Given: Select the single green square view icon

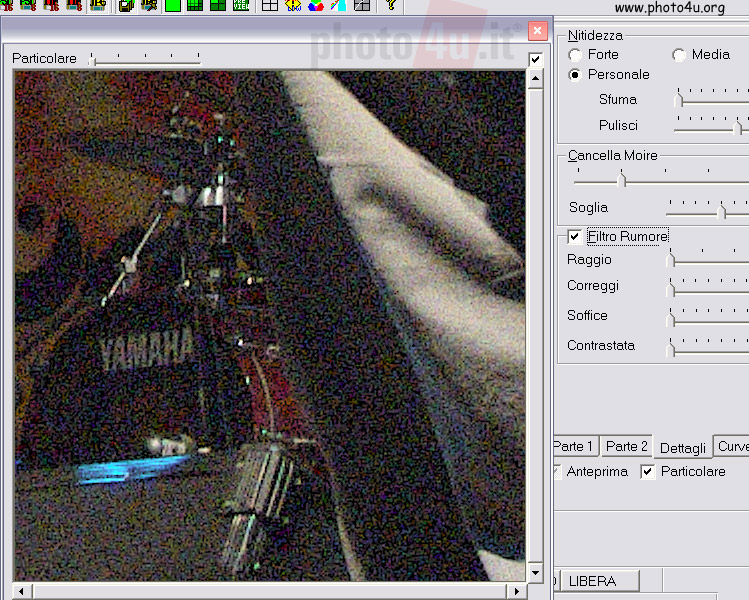Looking at the screenshot, I should 172,5.
